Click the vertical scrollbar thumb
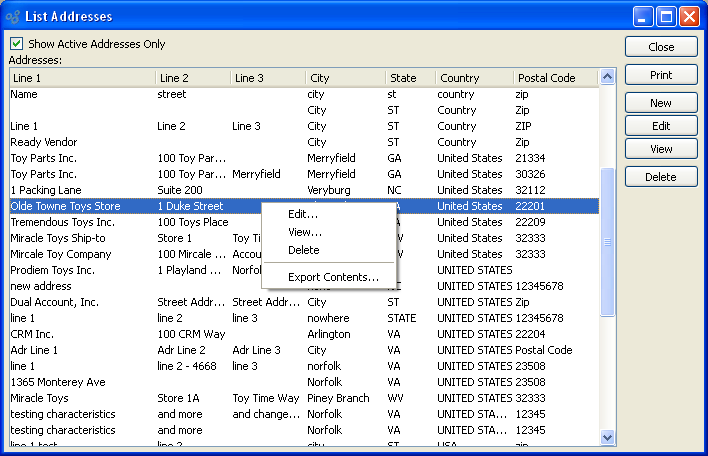The height and width of the screenshot is (456, 708). click(606, 242)
